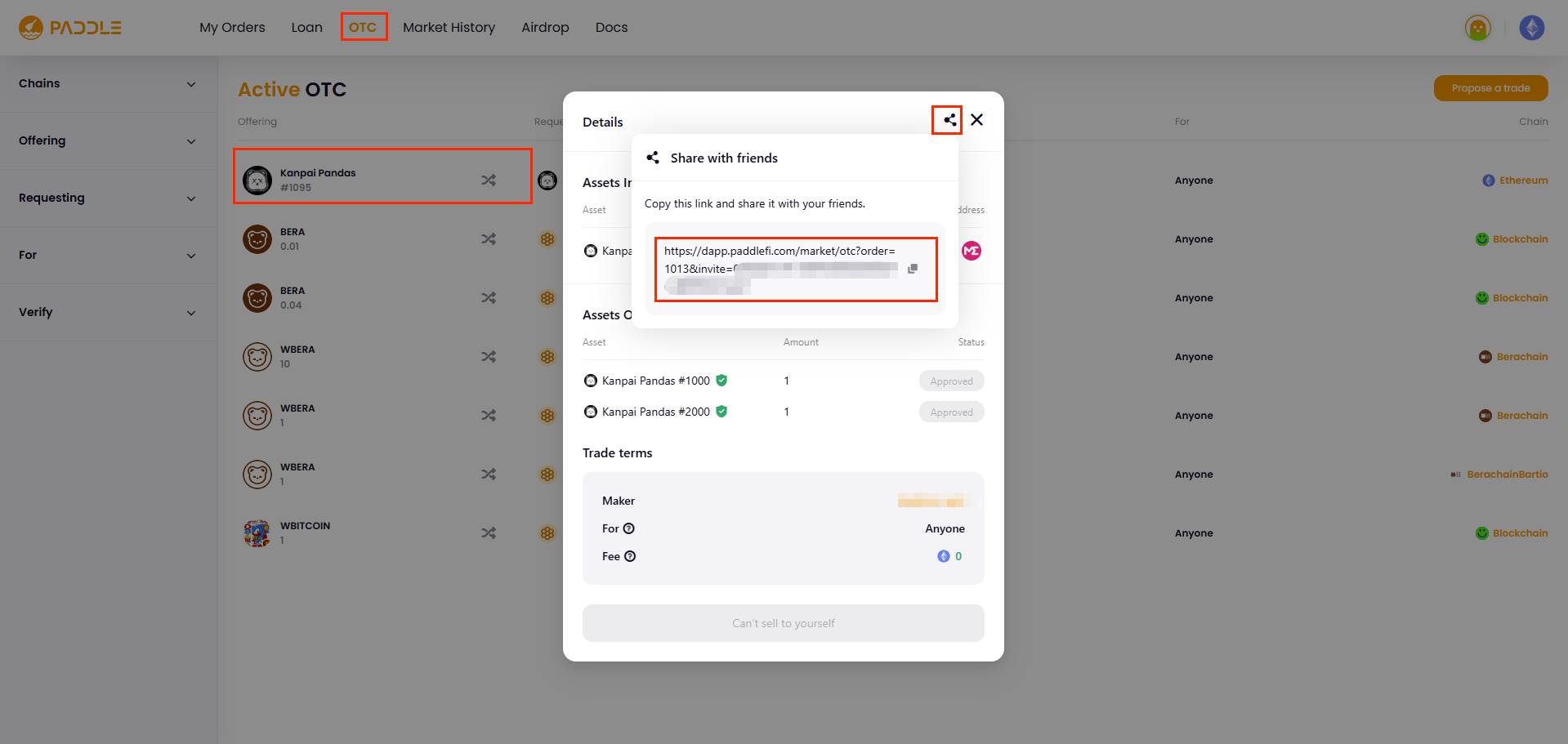Click the Ethereum network icon in header

point(1531,28)
